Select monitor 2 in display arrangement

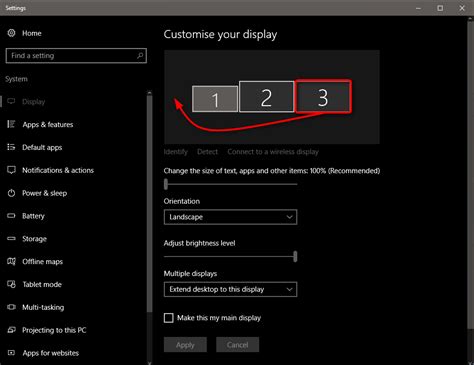pyautogui.click(x=266, y=97)
